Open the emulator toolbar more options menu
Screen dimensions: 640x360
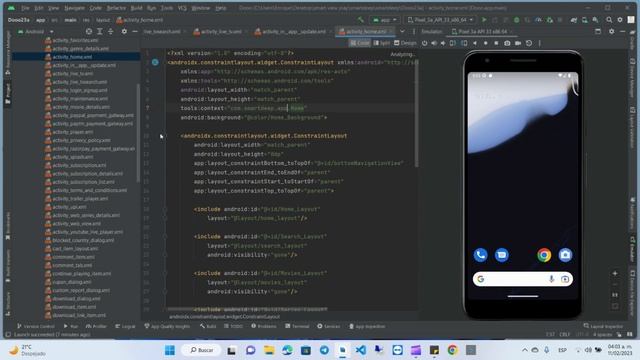pyautogui.click(x=540, y=43)
